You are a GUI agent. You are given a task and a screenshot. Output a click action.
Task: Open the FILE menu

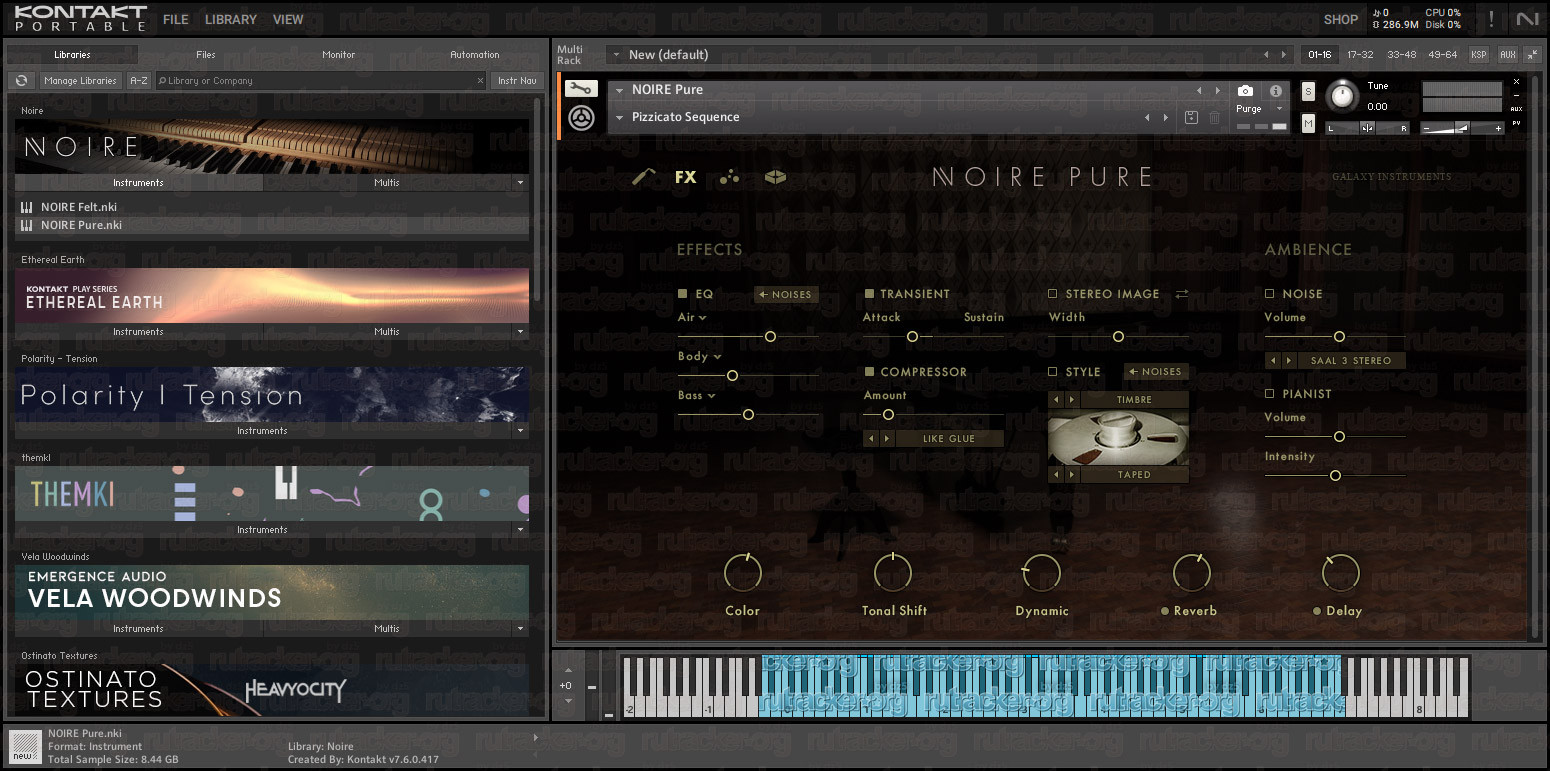[x=176, y=19]
